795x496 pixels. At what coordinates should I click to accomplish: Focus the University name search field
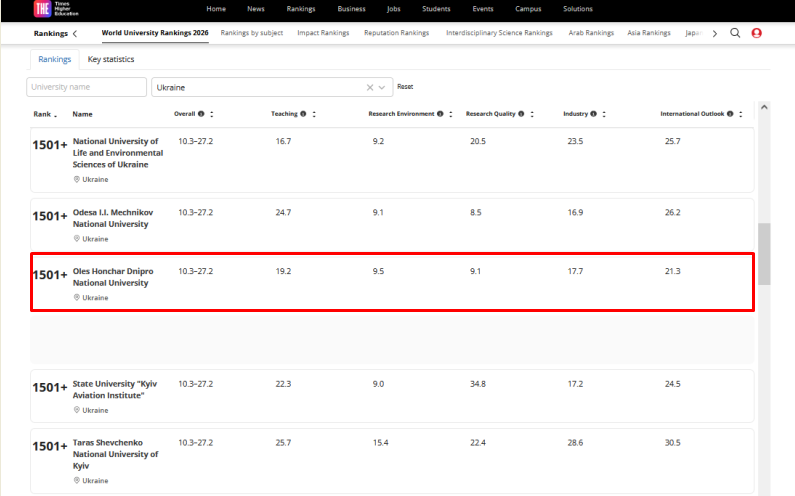click(x=86, y=88)
